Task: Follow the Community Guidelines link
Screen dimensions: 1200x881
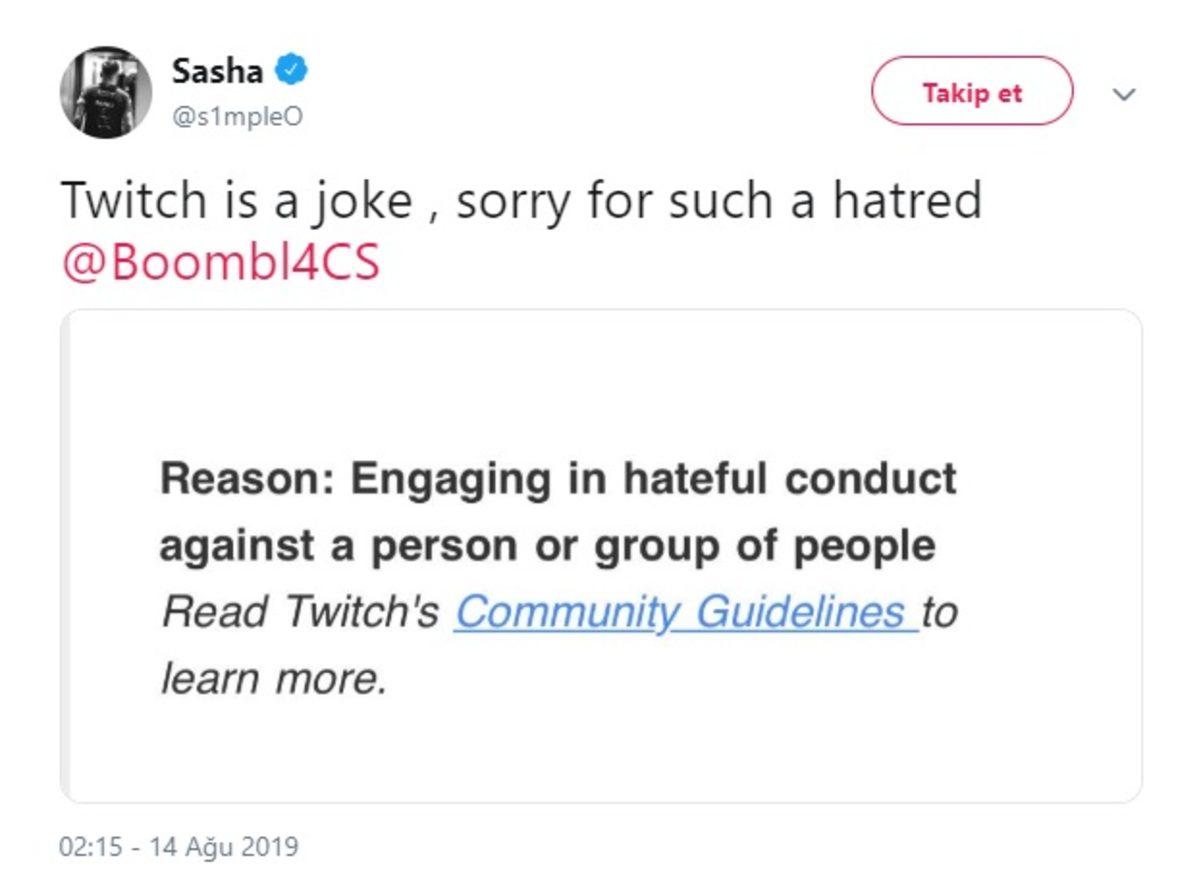Action: (x=685, y=612)
